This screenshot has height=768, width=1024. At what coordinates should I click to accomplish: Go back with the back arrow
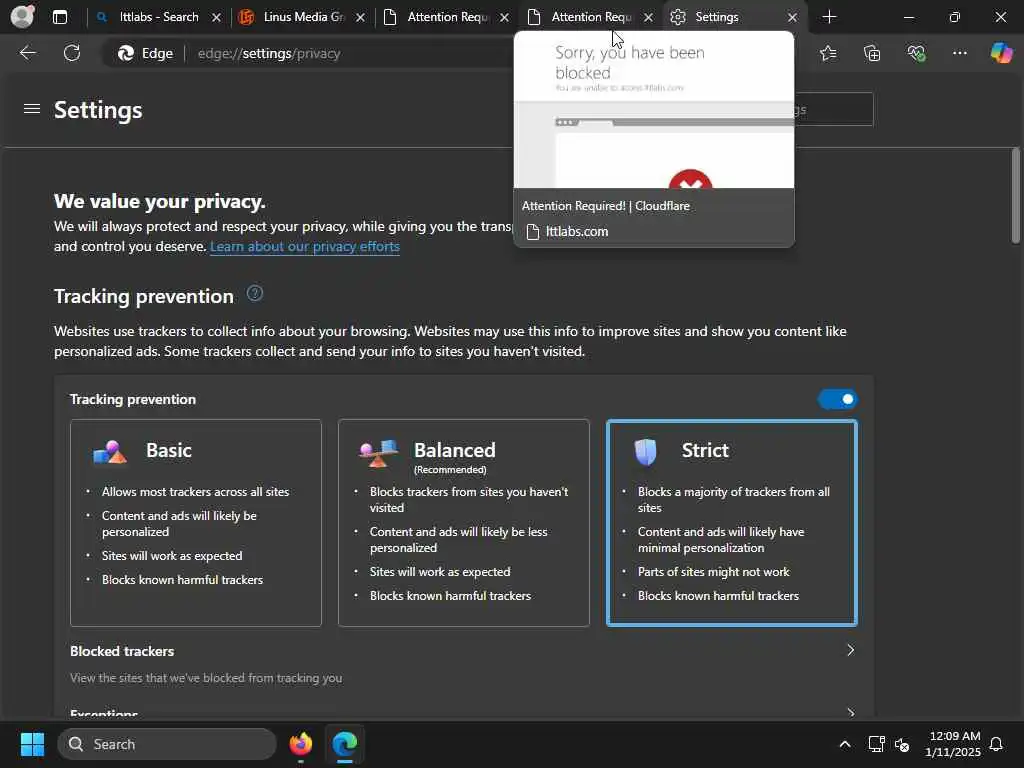[x=28, y=53]
